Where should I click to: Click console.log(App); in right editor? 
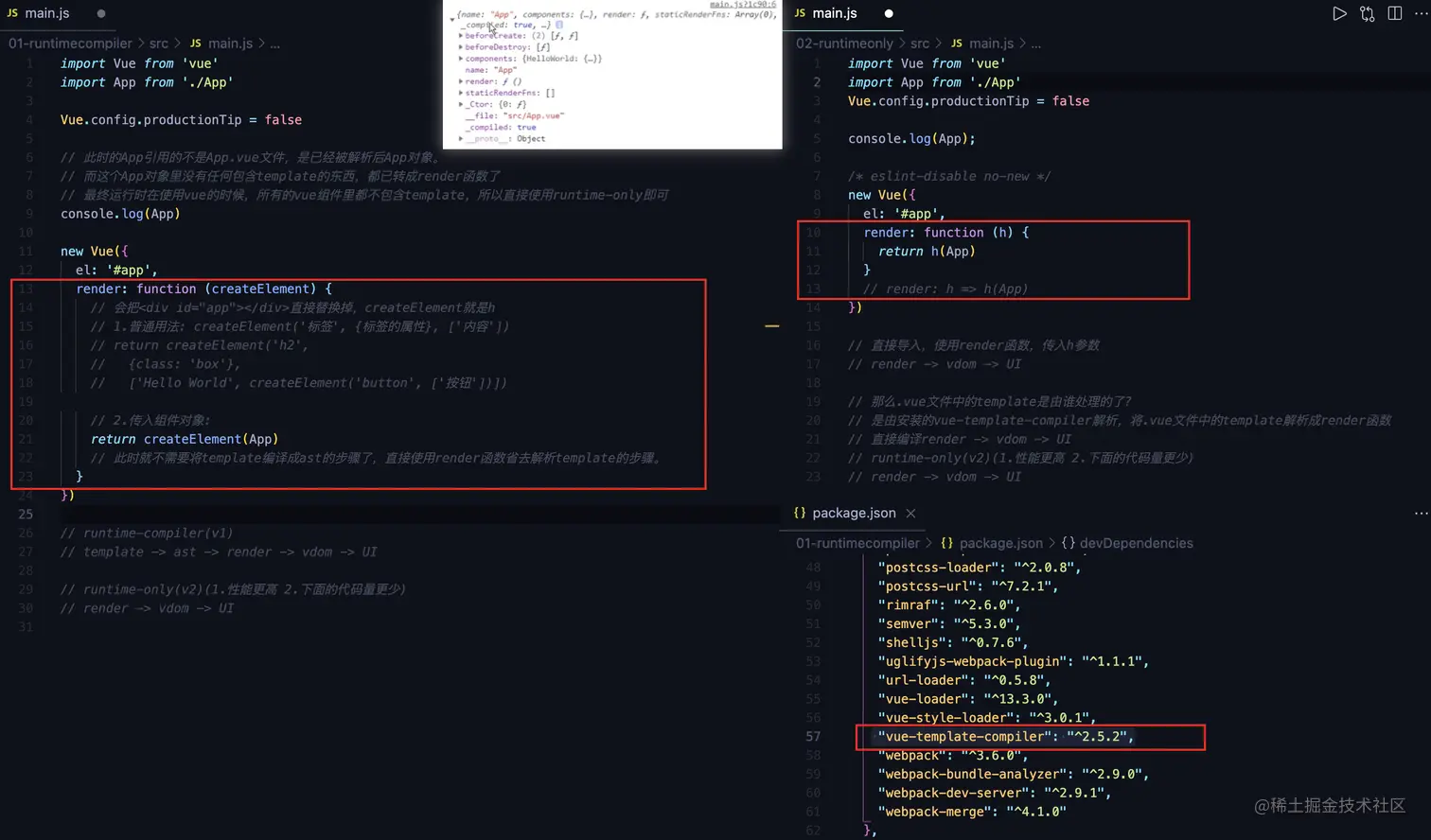[x=911, y=138]
